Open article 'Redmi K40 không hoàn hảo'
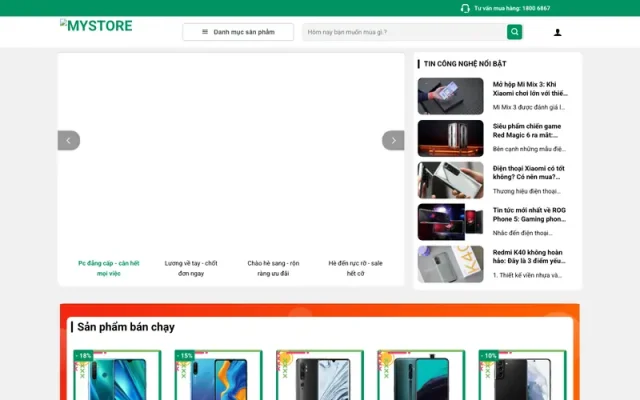 click(x=529, y=257)
